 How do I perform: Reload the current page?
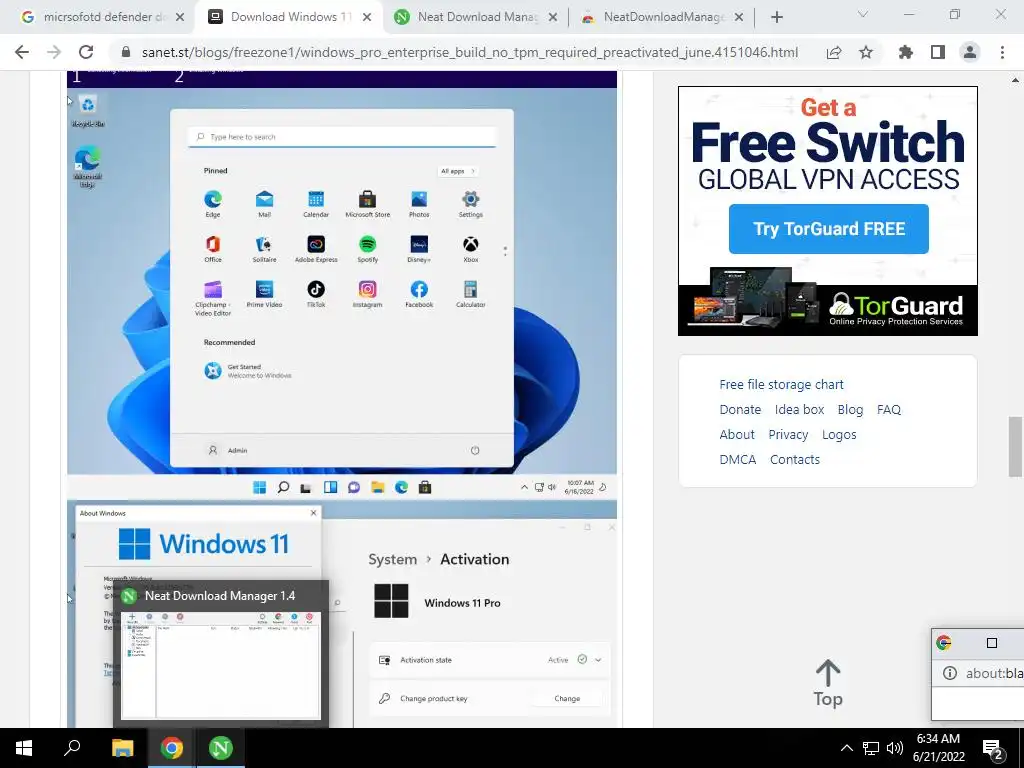coord(86,52)
